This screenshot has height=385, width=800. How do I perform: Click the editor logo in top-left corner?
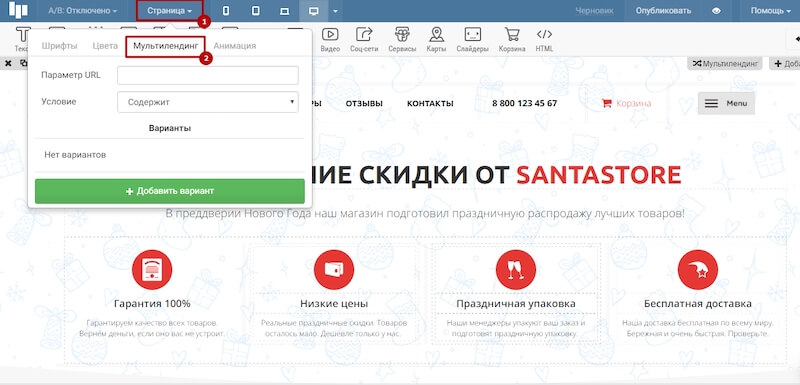[x=18, y=10]
